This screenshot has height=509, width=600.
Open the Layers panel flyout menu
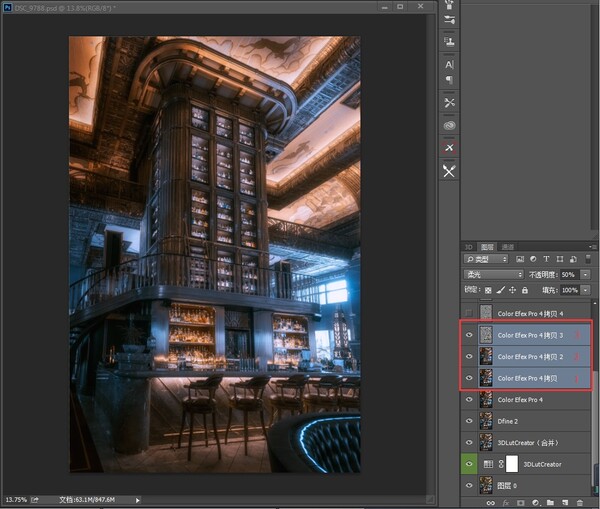pos(592,247)
